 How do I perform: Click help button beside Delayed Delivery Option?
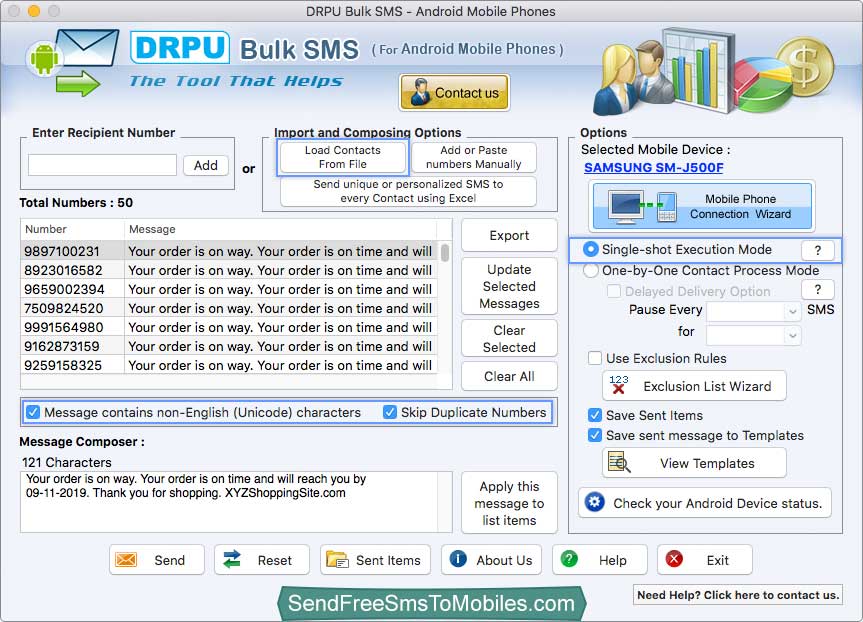click(x=817, y=290)
